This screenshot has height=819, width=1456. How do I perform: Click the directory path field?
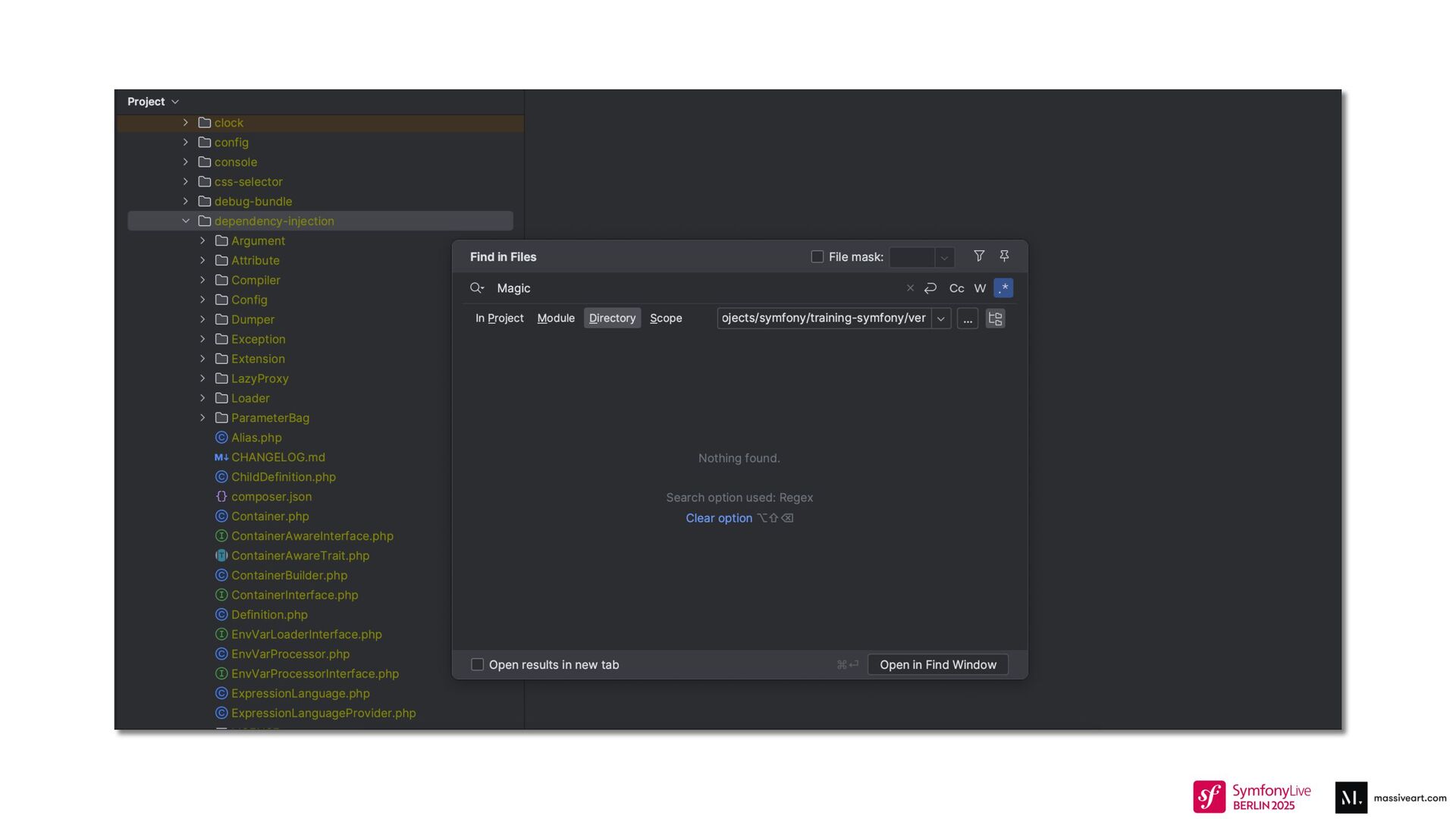tap(824, 318)
